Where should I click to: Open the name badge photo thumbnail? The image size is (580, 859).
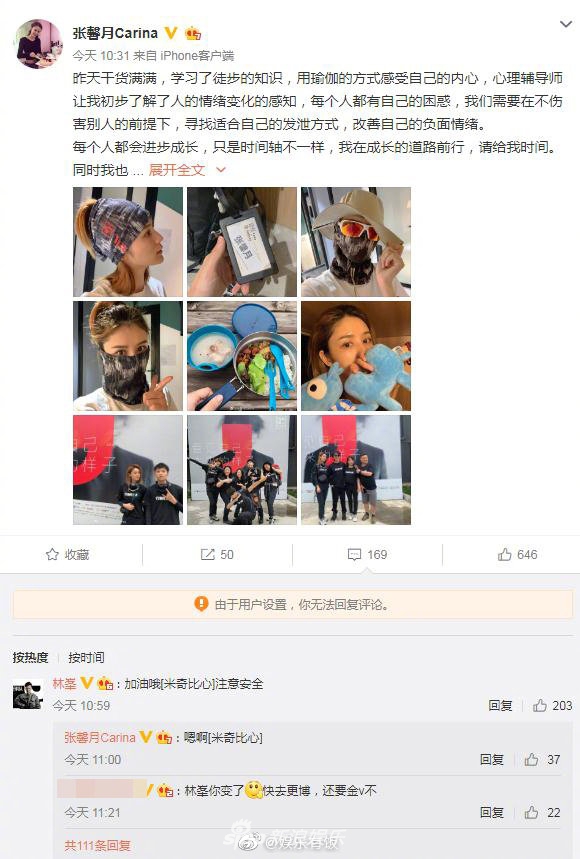coord(242,242)
